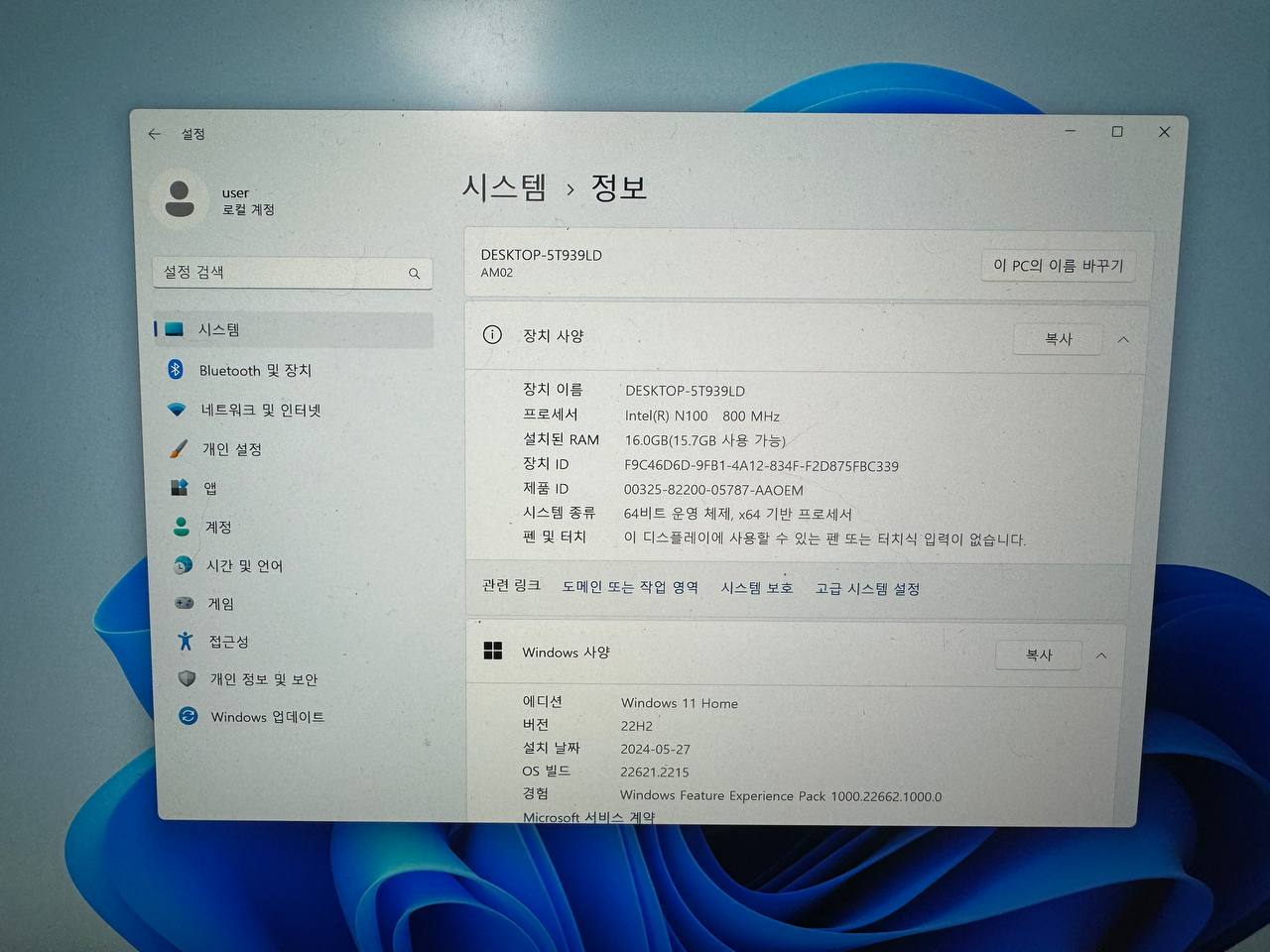Click the processor value Intel(R) N100 800 MHz
The image size is (1270, 952).
[x=702, y=416]
